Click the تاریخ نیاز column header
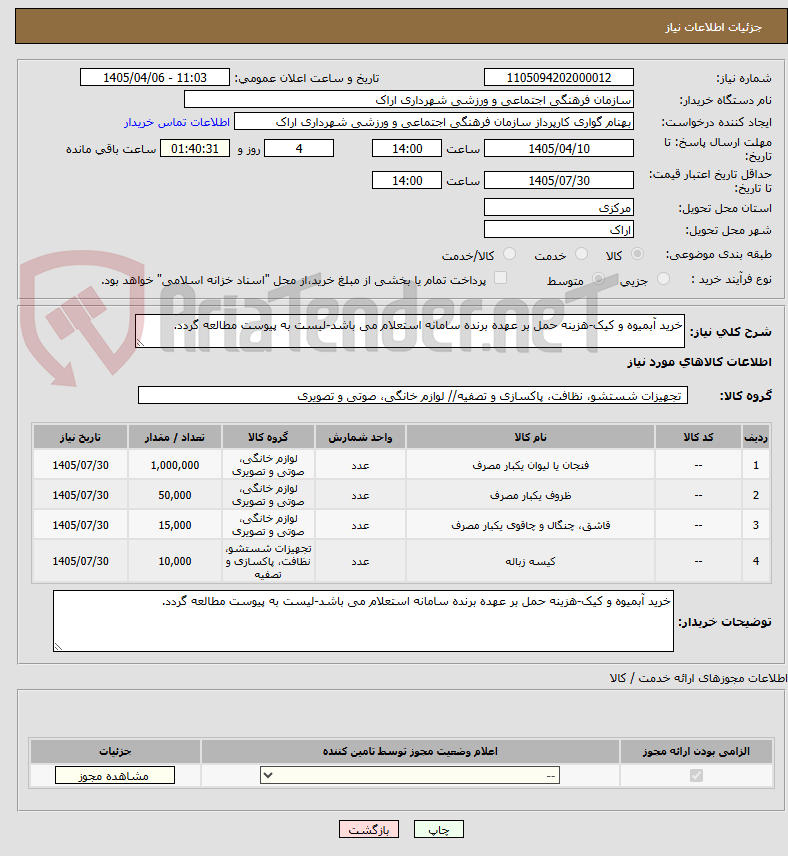Screen dimensions: 788x856 click(x=80, y=437)
